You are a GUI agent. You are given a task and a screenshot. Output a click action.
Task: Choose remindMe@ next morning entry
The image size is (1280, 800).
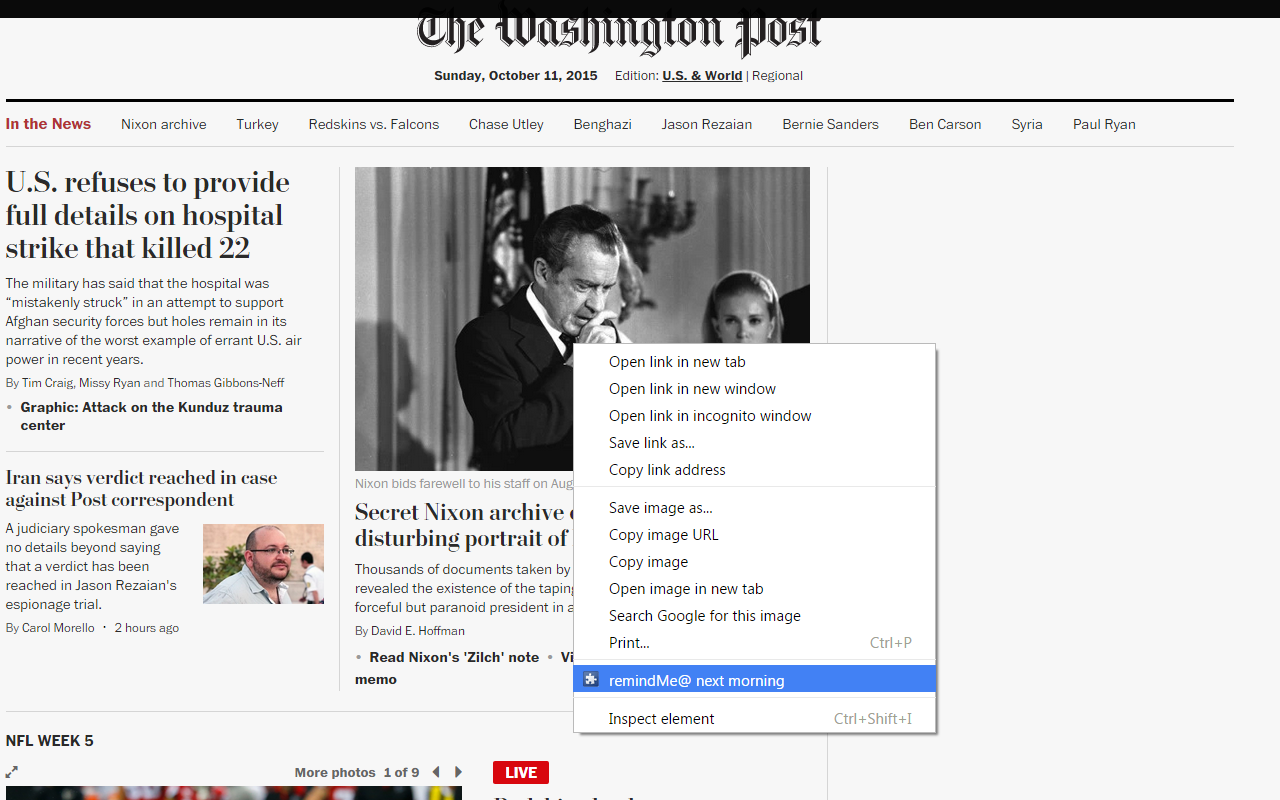tap(755, 680)
